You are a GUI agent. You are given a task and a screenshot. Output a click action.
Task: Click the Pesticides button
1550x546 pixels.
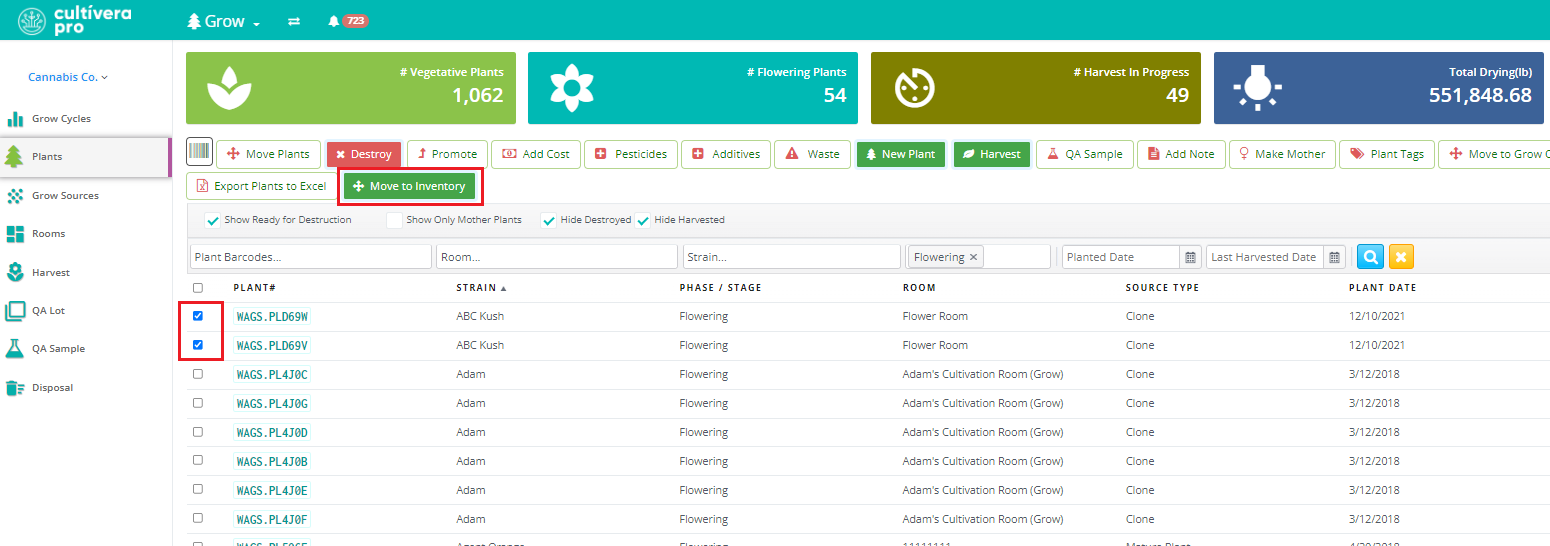[x=631, y=154]
